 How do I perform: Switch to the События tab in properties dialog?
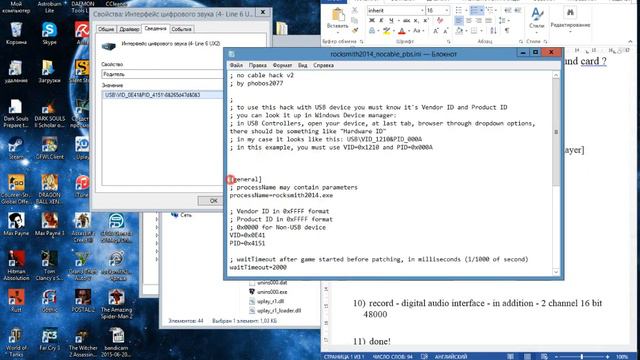click(x=181, y=29)
